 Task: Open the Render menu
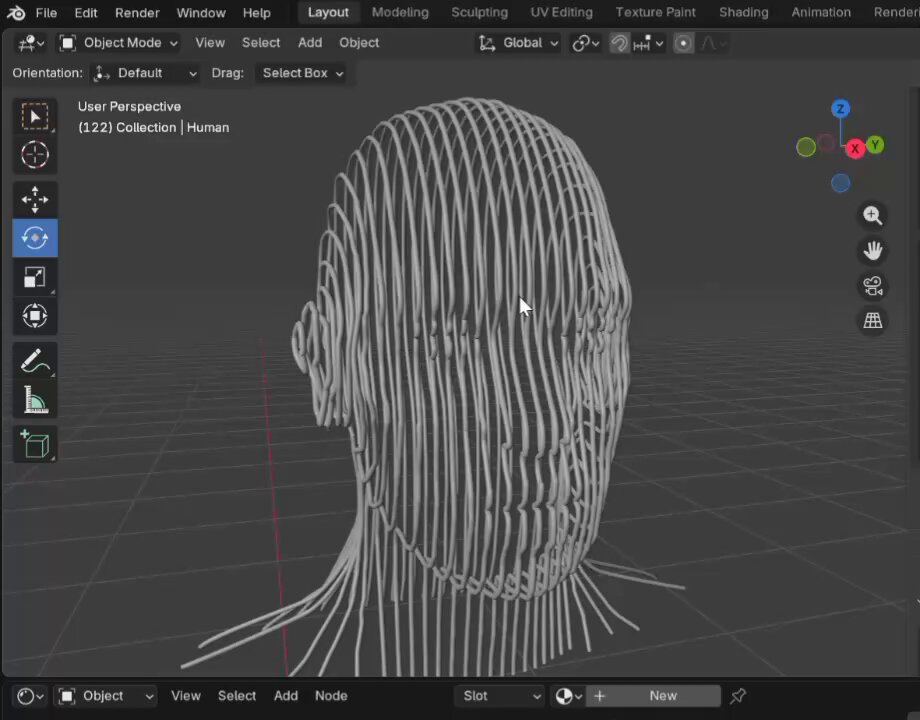click(137, 13)
